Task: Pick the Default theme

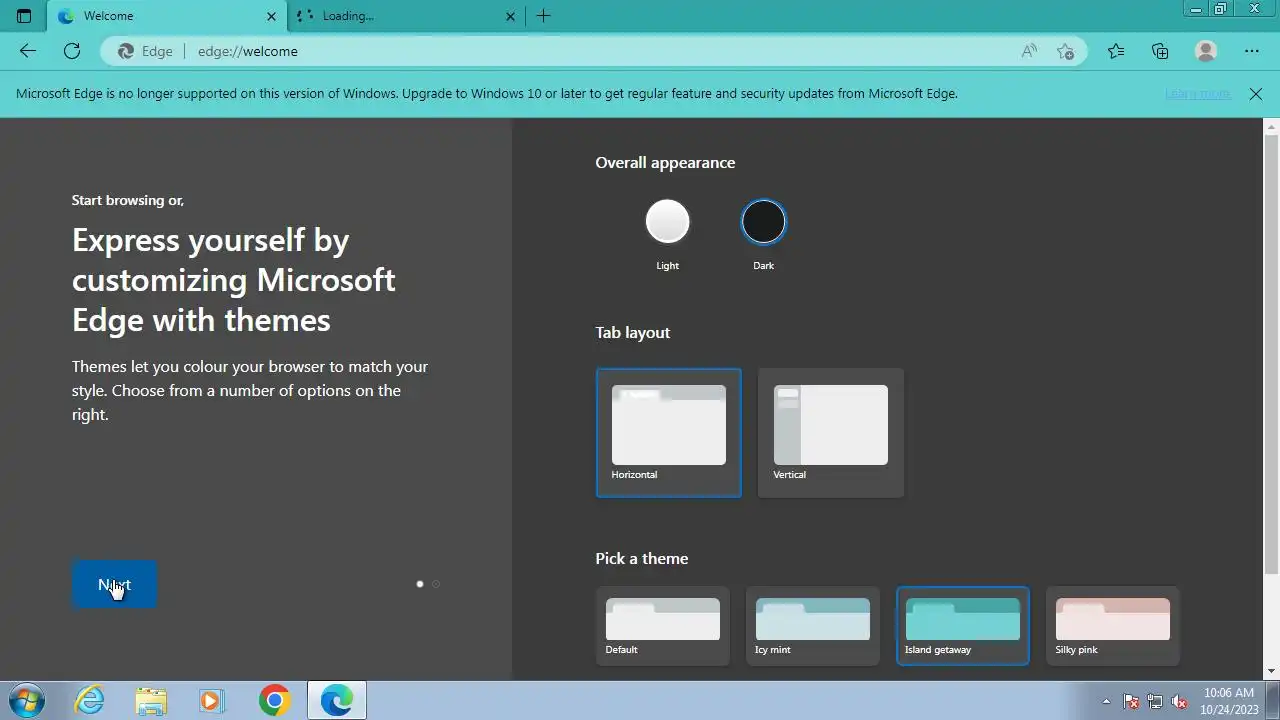Action: click(663, 626)
